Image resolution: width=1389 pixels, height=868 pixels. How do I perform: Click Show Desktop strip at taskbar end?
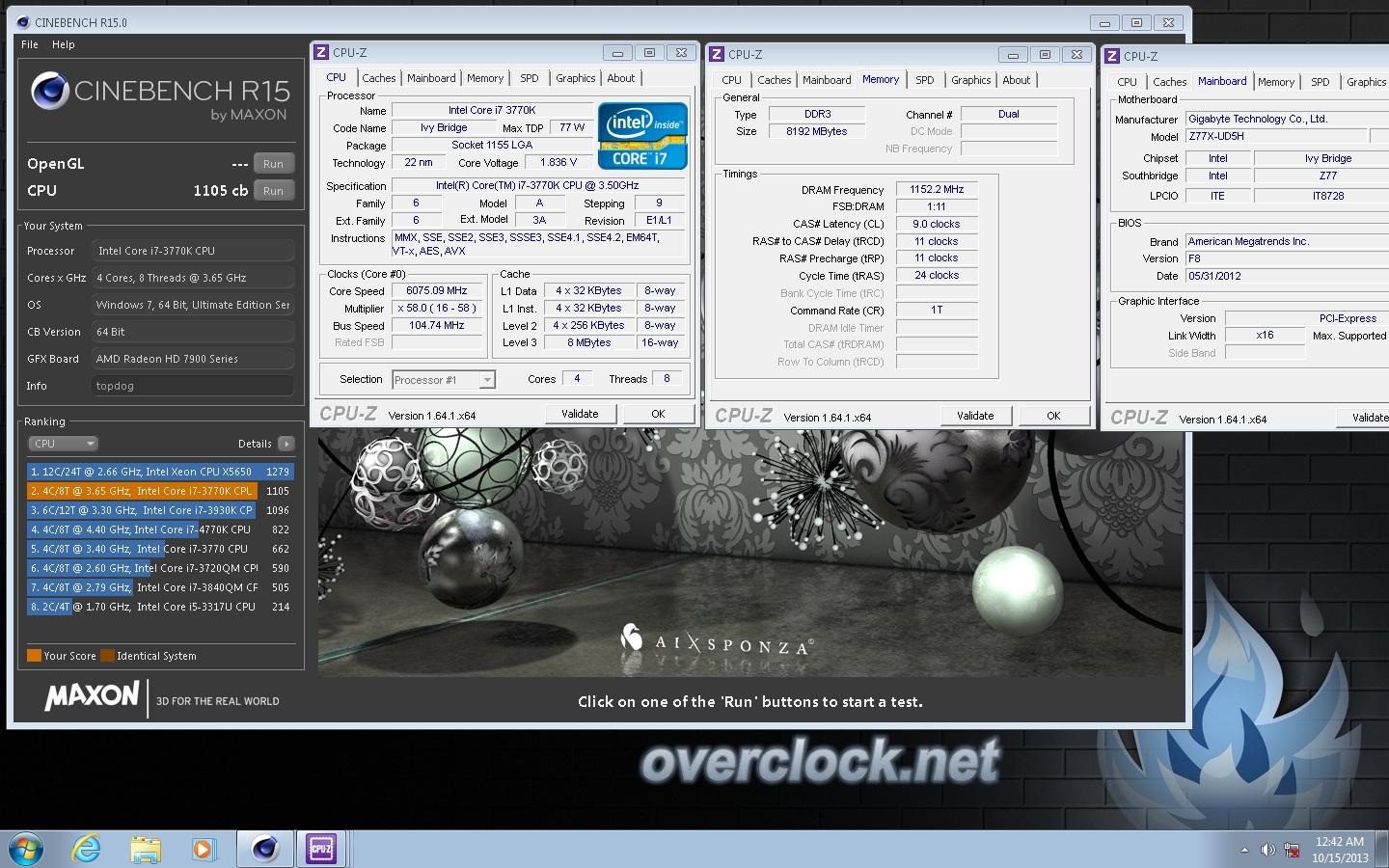(1382, 850)
